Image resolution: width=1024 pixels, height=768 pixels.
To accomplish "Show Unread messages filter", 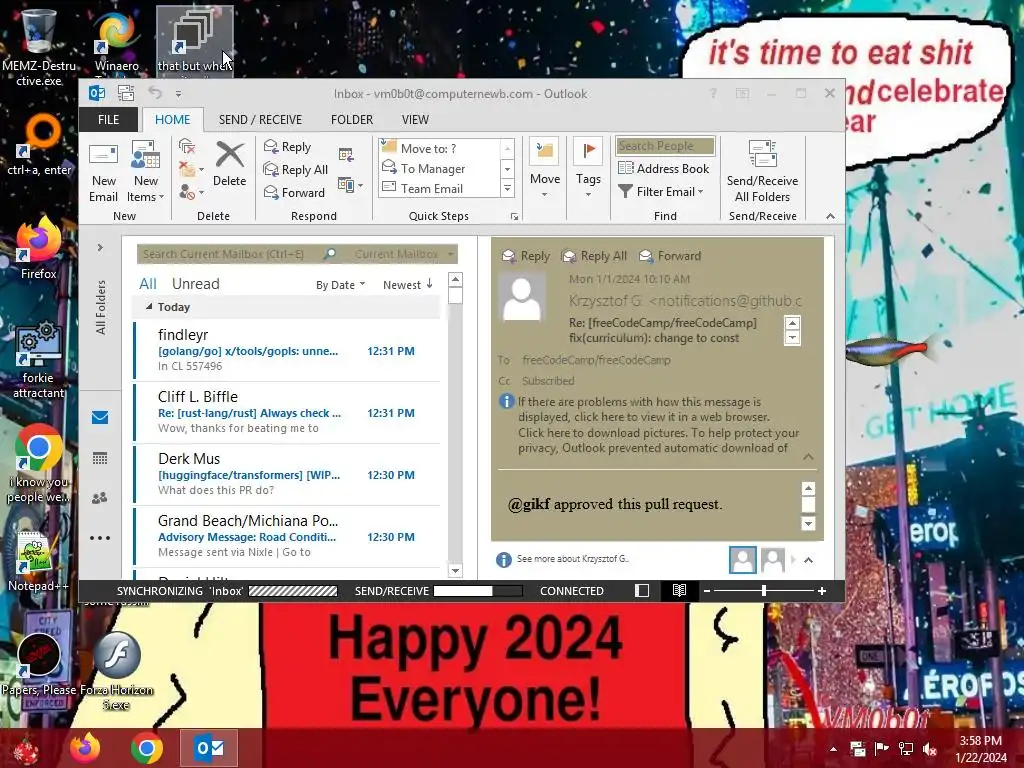I will coord(195,284).
